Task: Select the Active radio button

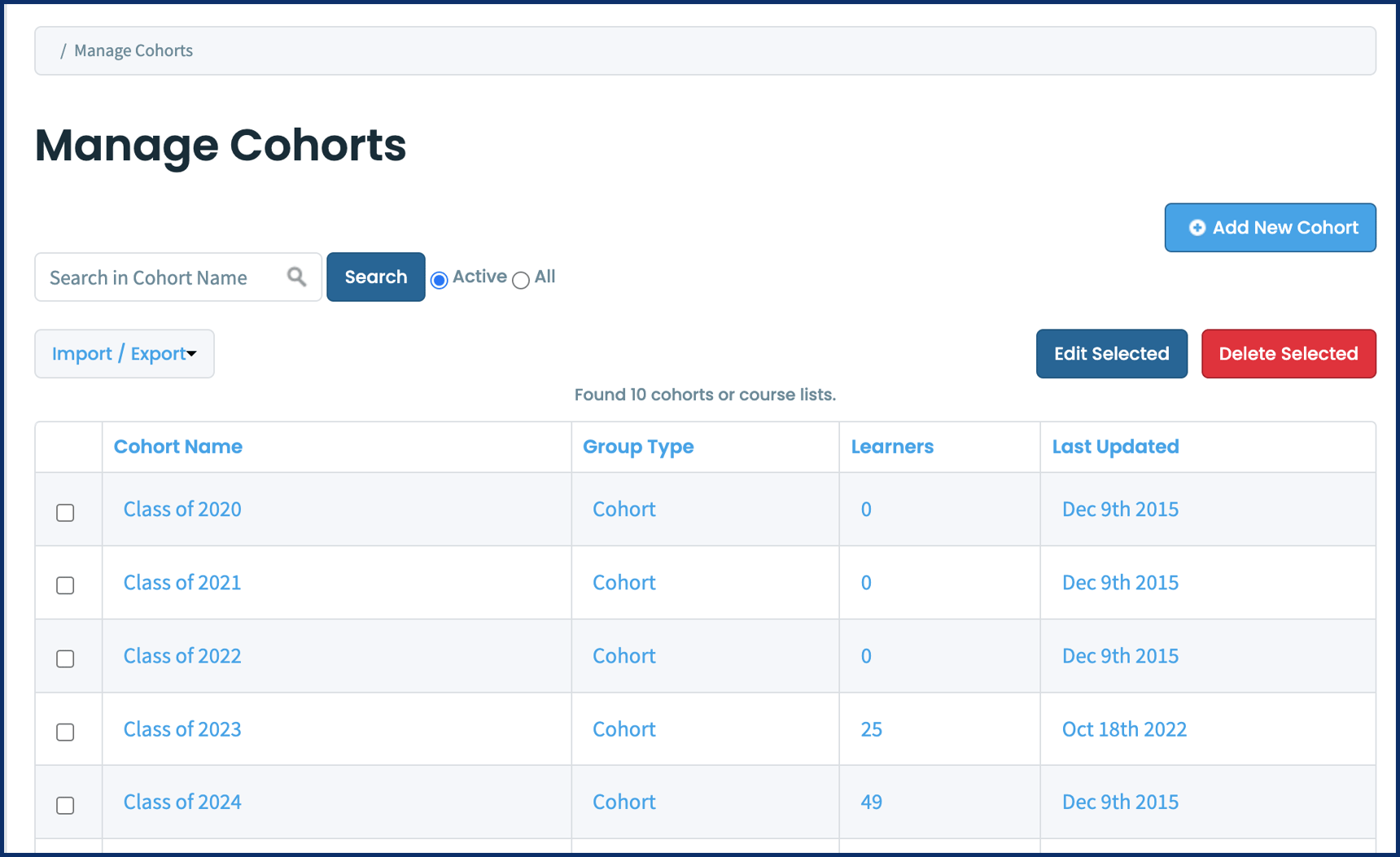Action: (x=439, y=280)
